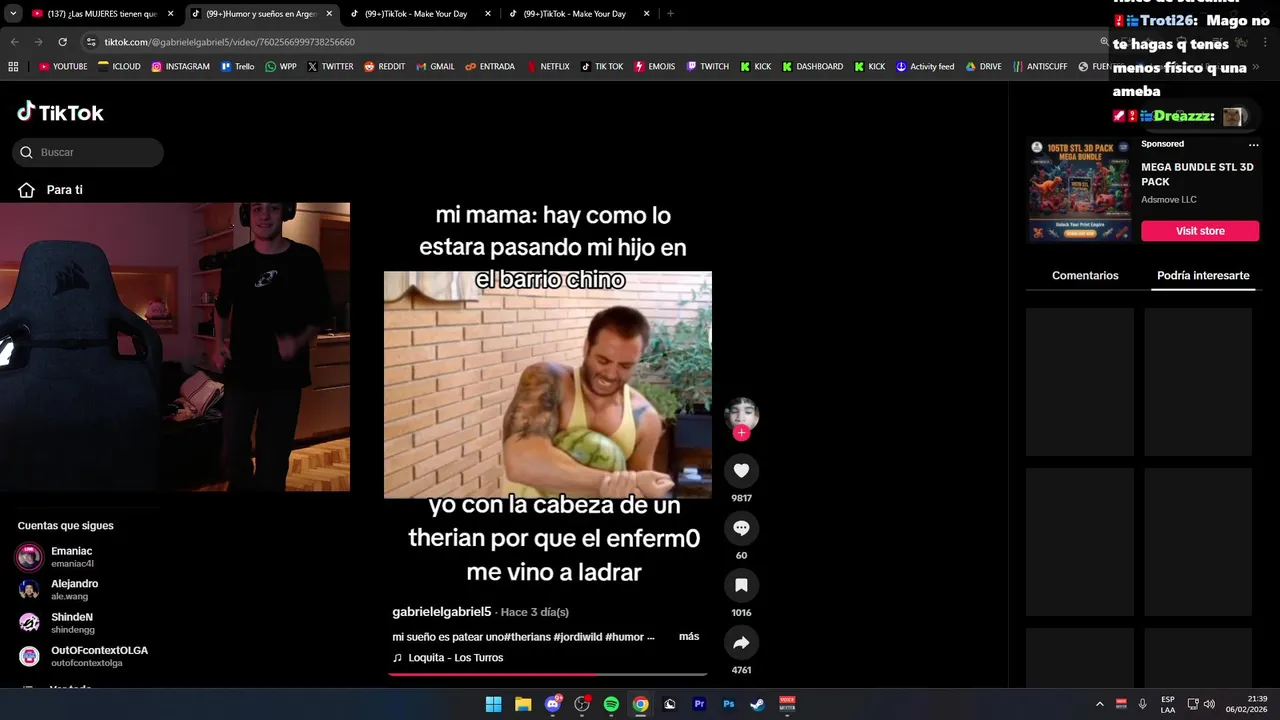The width and height of the screenshot is (1280, 720).
Task: Open the Chrome apps grid icon
Action: click(x=13, y=67)
